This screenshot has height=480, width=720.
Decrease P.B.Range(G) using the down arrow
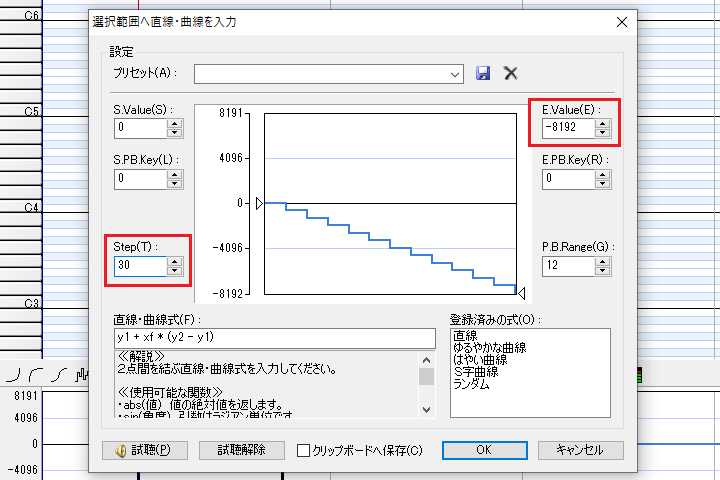point(602,270)
